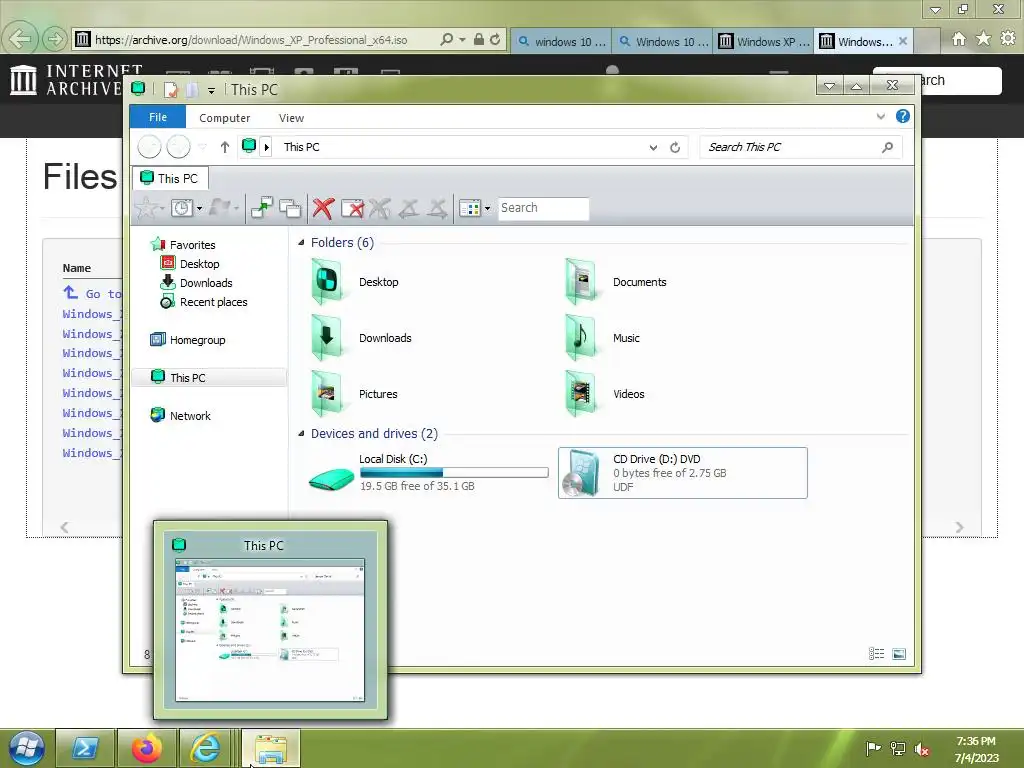This screenshot has height=768, width=1024.
Task: Switch to the 'Windows XP' Internet Explorer tab
Action: coord(763,41)
